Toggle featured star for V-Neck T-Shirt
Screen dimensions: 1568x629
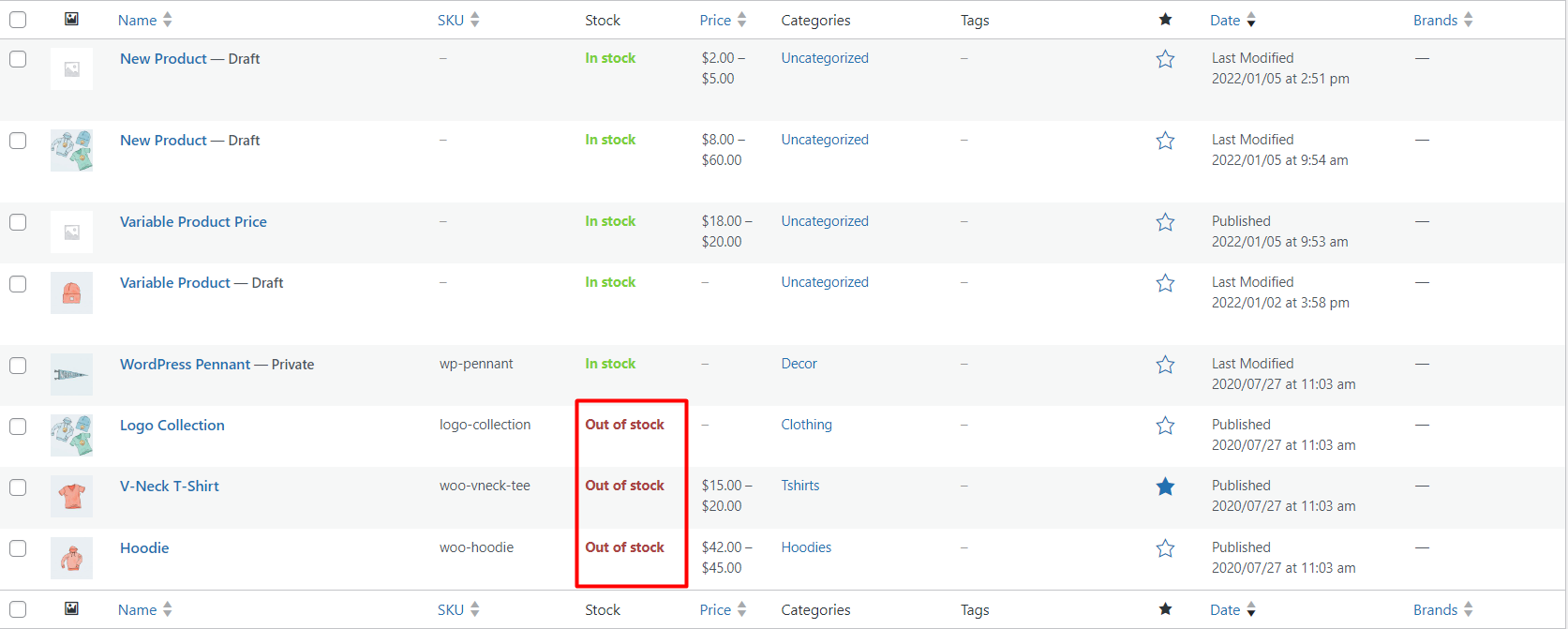1165,487
